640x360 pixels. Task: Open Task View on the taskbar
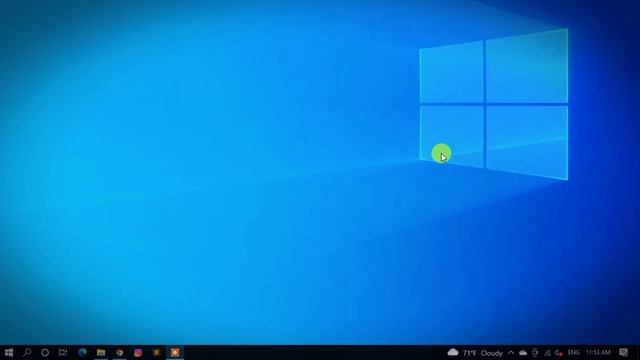point(63,352)
